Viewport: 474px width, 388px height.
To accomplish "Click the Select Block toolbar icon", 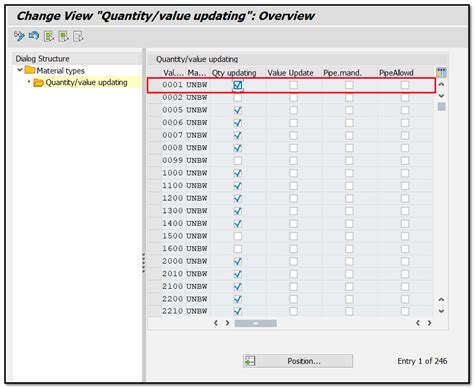I will pyautogui.click(x=63, y=36).
